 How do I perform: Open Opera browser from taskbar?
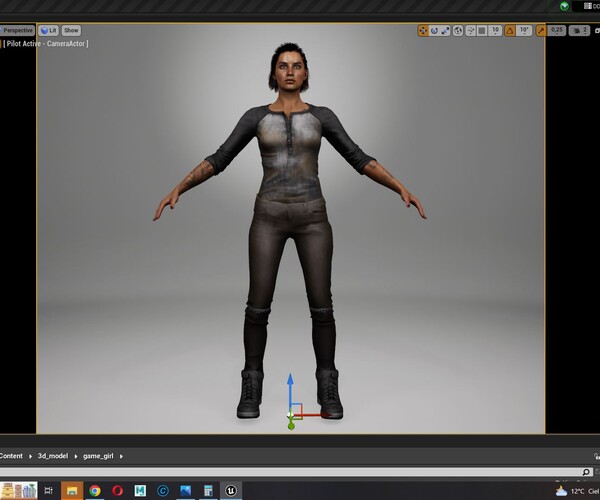point(117,490)
